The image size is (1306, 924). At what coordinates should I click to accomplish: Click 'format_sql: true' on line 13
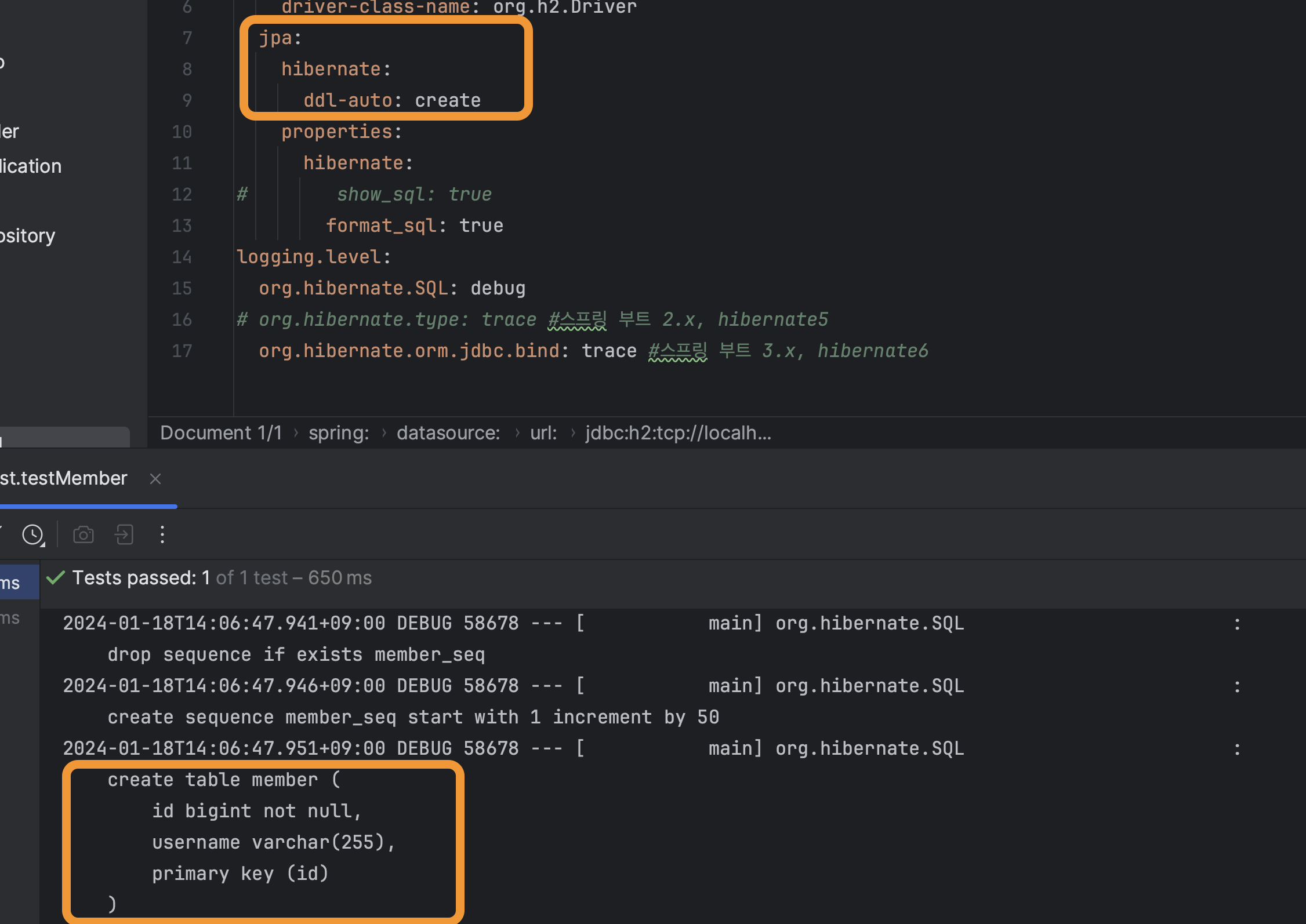414,225
